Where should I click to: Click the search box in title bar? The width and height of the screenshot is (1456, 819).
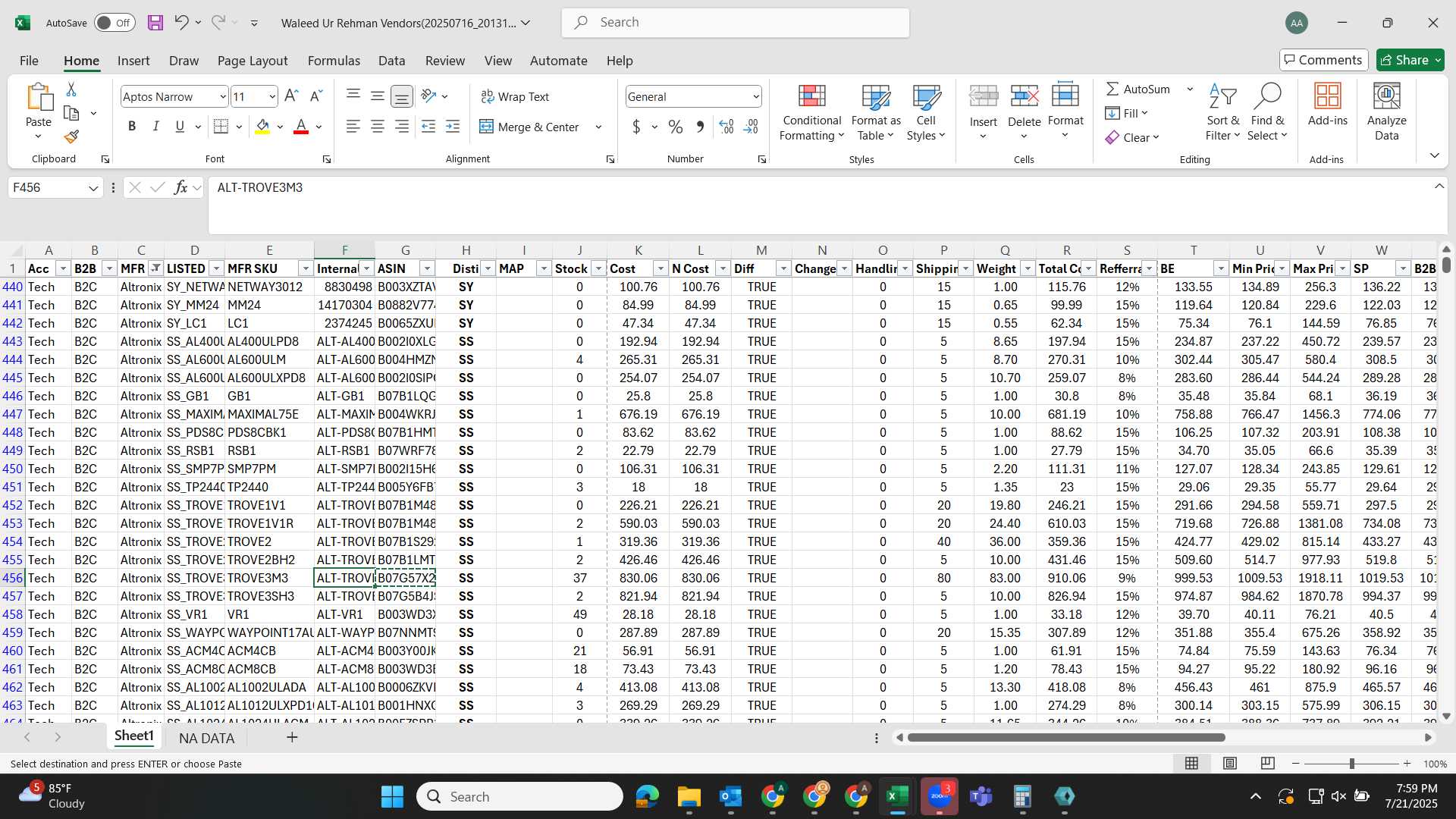point(736,23)
